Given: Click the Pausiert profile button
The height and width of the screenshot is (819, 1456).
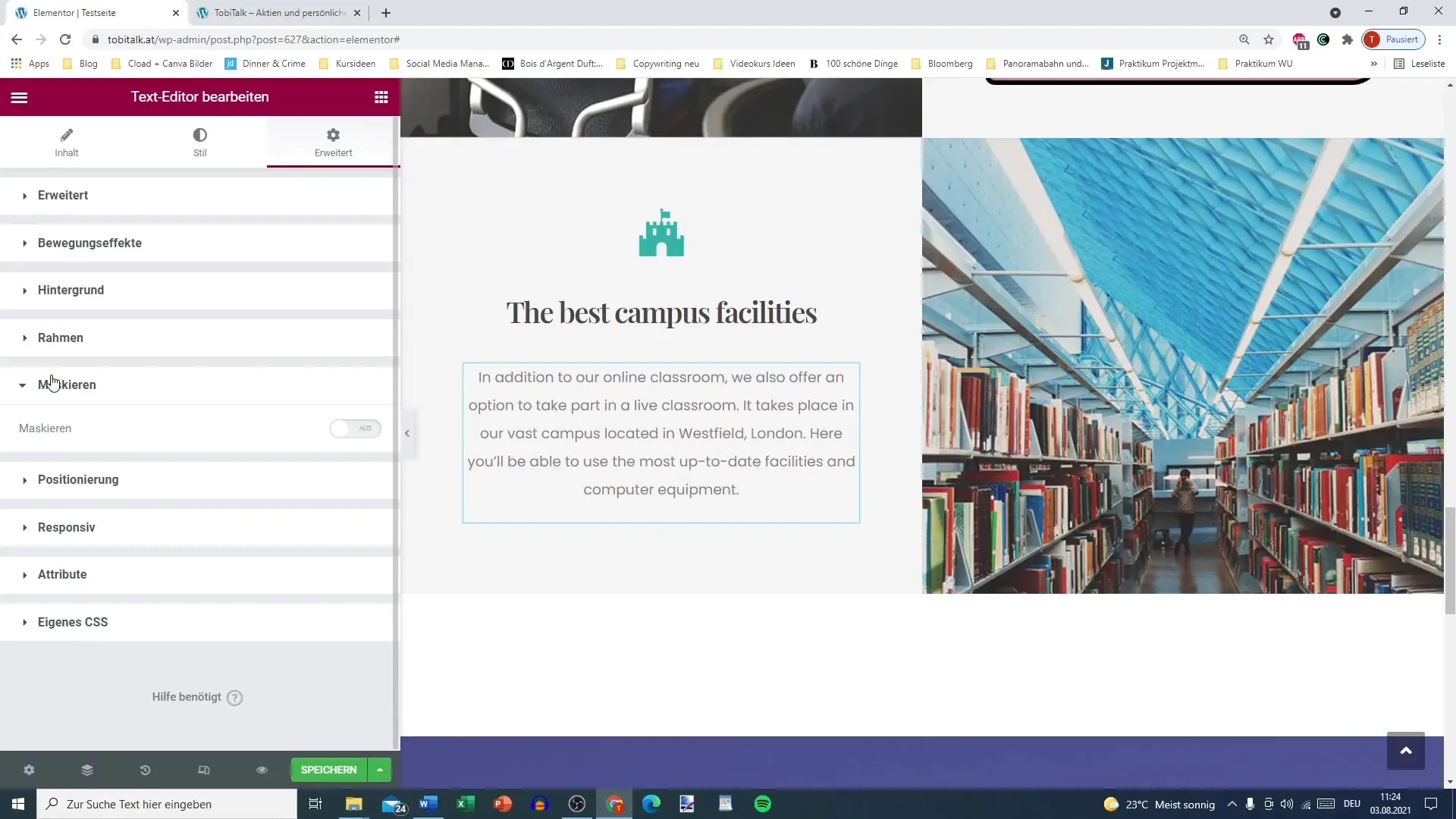Looking at the screenshot, I should click(1394, 39).
